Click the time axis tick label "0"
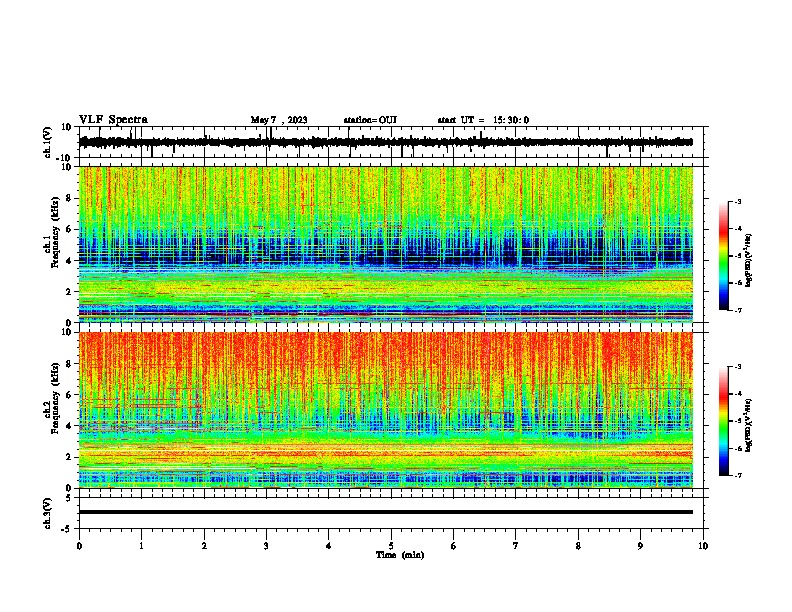The image size is (792, 612). coord(79,546)
